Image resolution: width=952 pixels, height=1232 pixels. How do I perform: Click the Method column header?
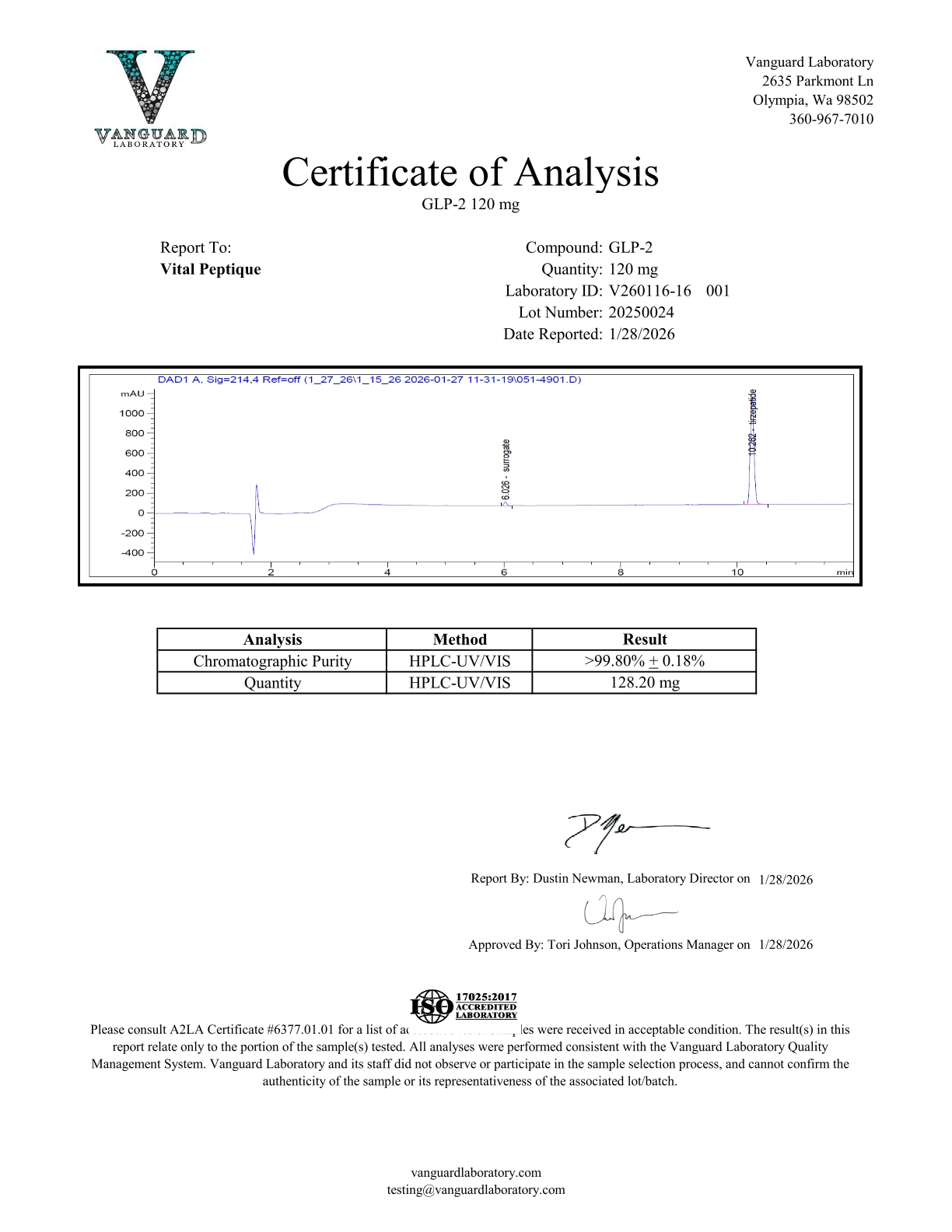click(x=459, y=639)
